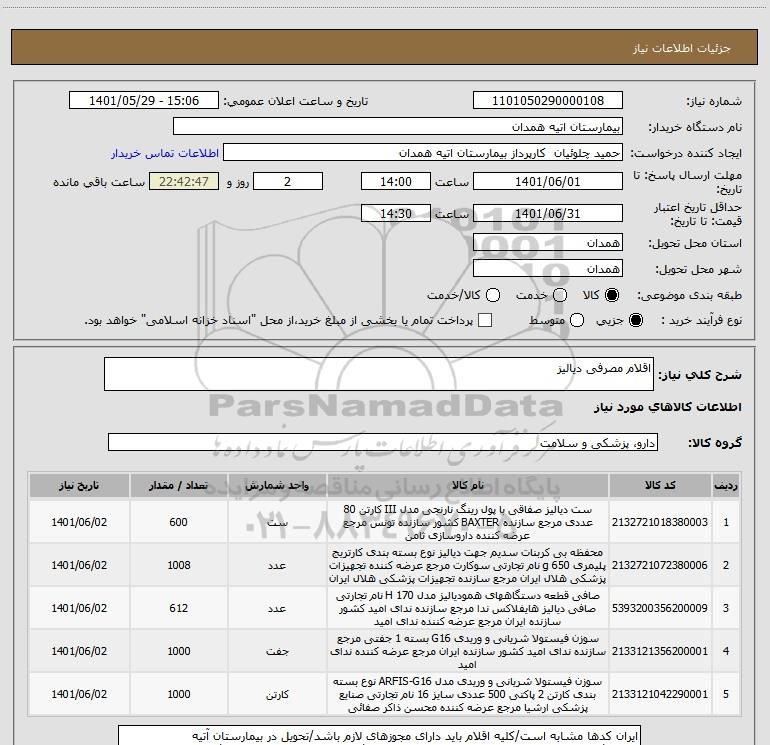Click the جزئیات اطلاعات نیاز header title
Screen dimensions: 770x745
(x=682, y=48)
